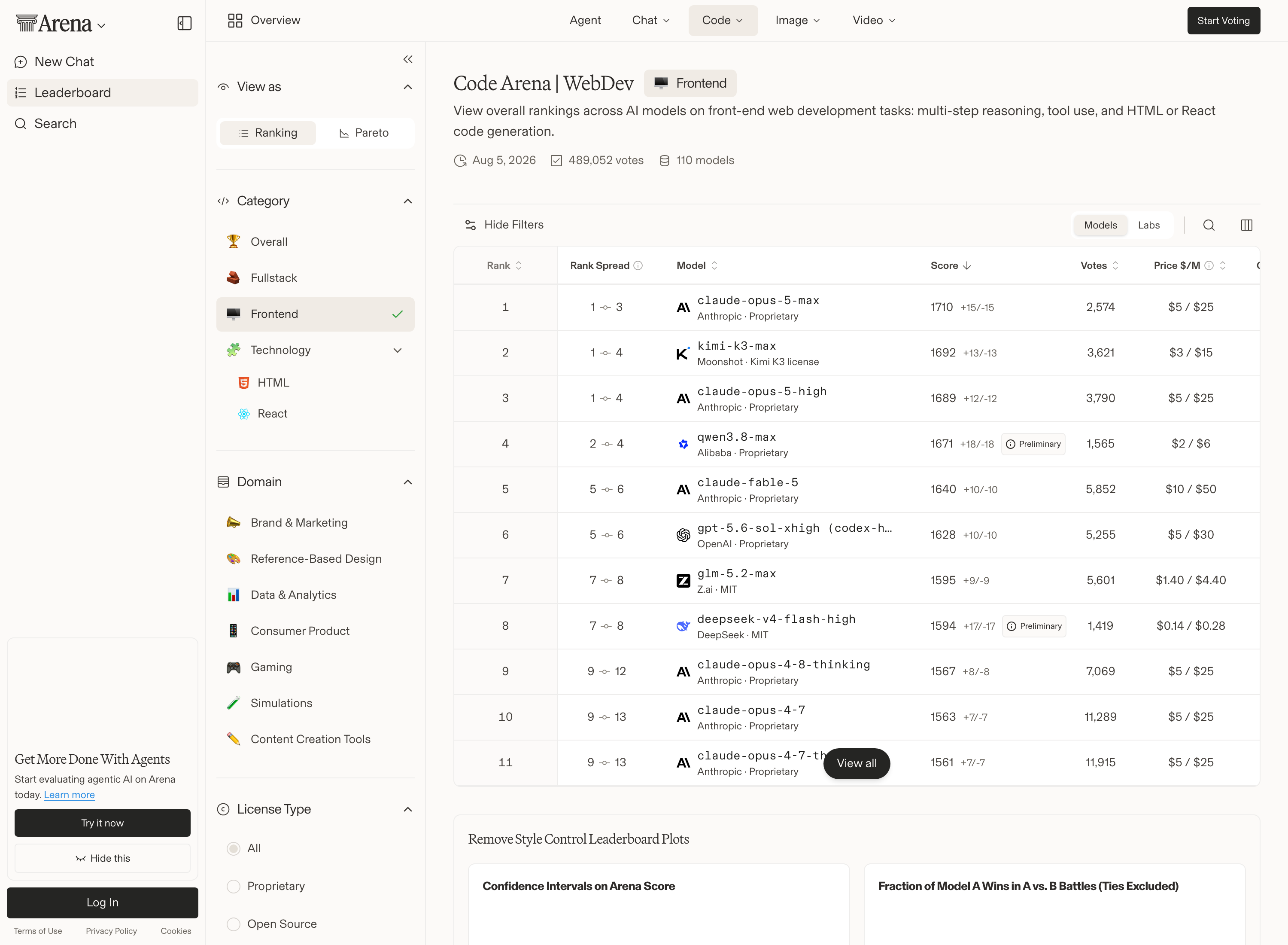This screenshot has height=945, width=1288.
Task: Select Content Creation Tools domain
Action: (315, 739)
